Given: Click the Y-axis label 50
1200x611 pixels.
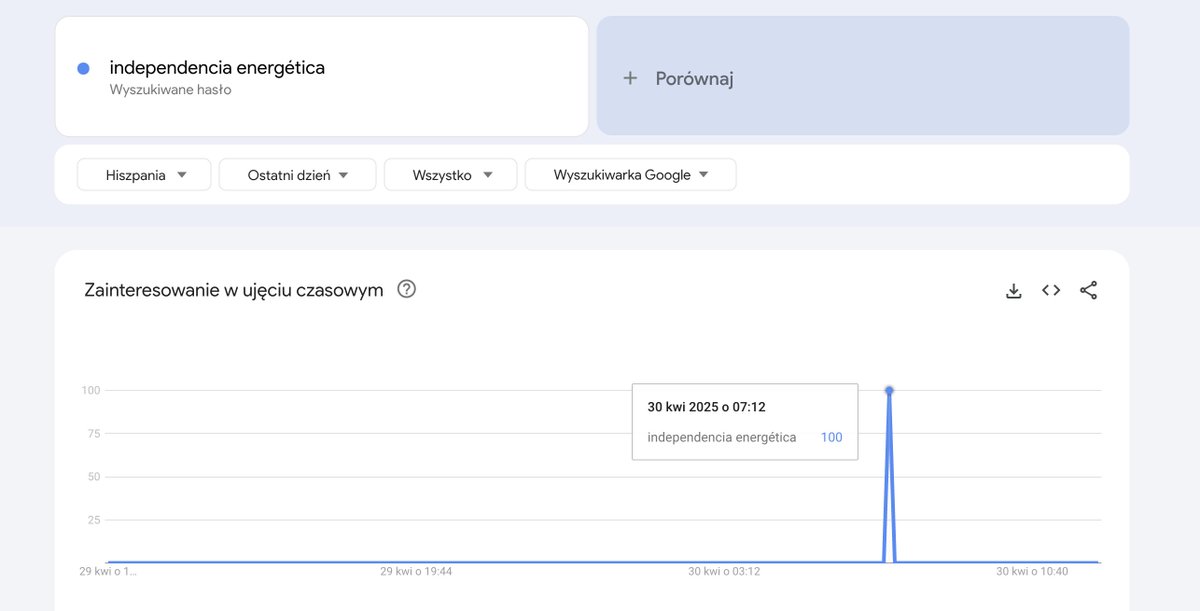Looking at the screenshot, I should coord(94,476).
